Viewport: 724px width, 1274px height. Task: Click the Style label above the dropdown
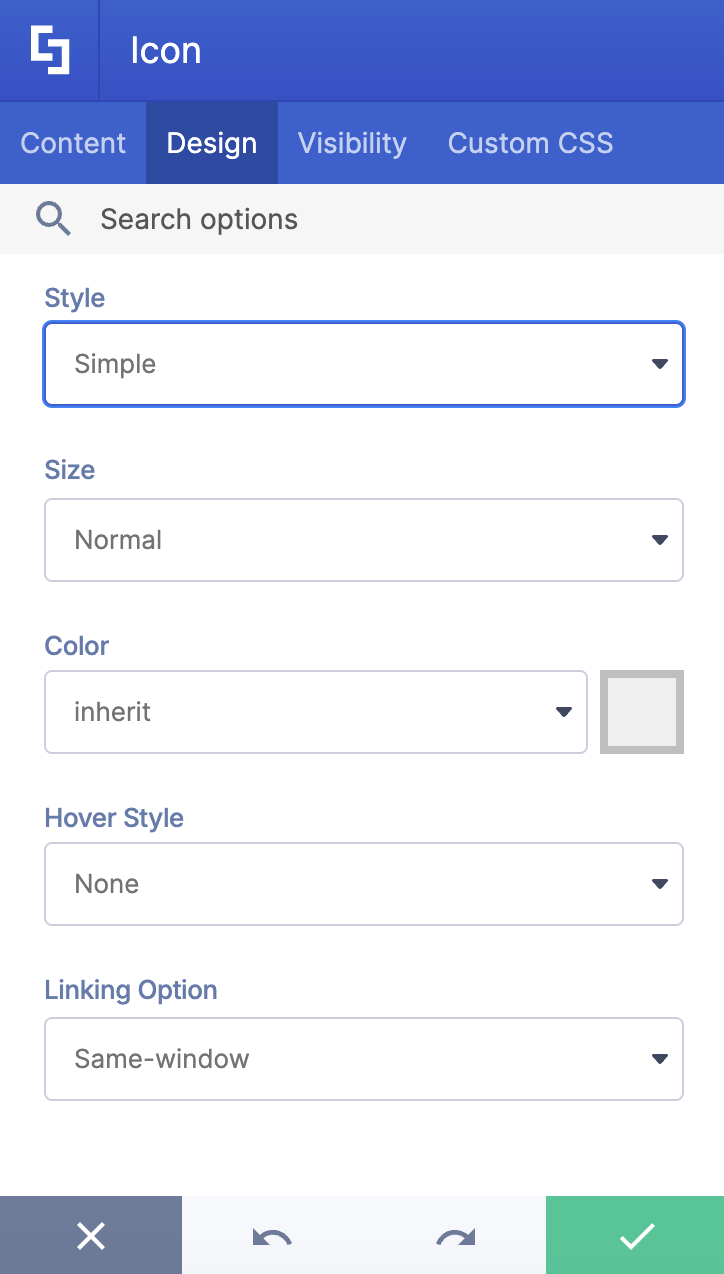coord(74,297)
